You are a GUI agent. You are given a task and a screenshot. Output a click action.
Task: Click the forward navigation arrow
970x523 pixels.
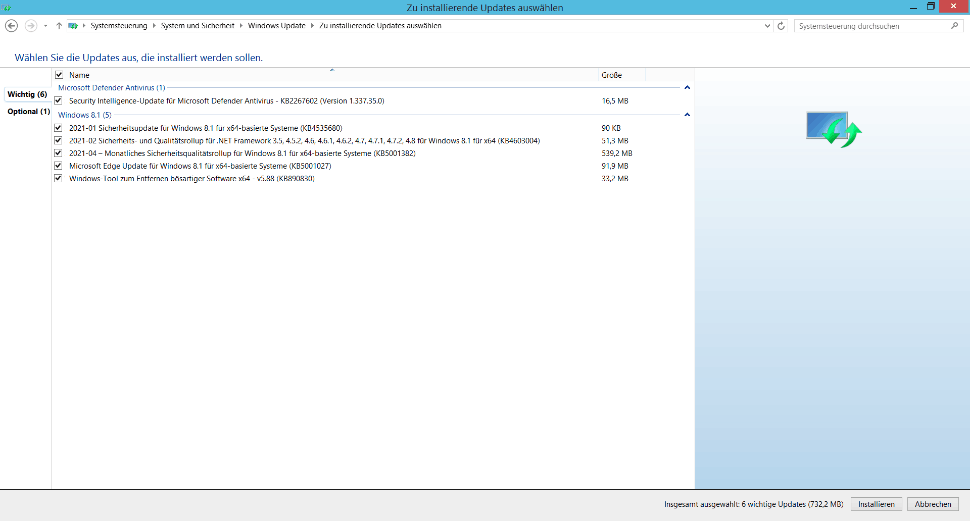30,25
